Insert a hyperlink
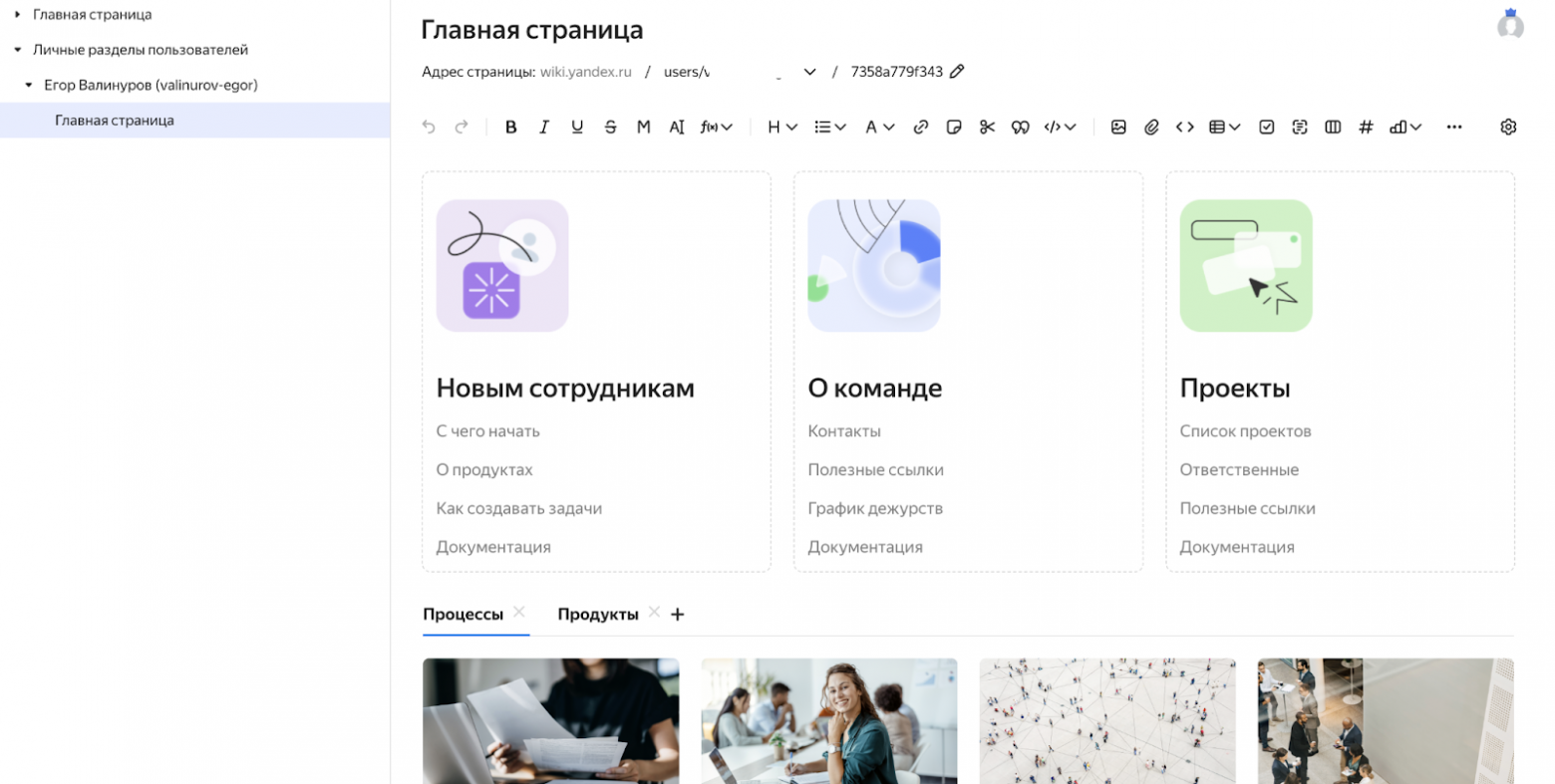The image size is (1555, 784). [922, 127]
